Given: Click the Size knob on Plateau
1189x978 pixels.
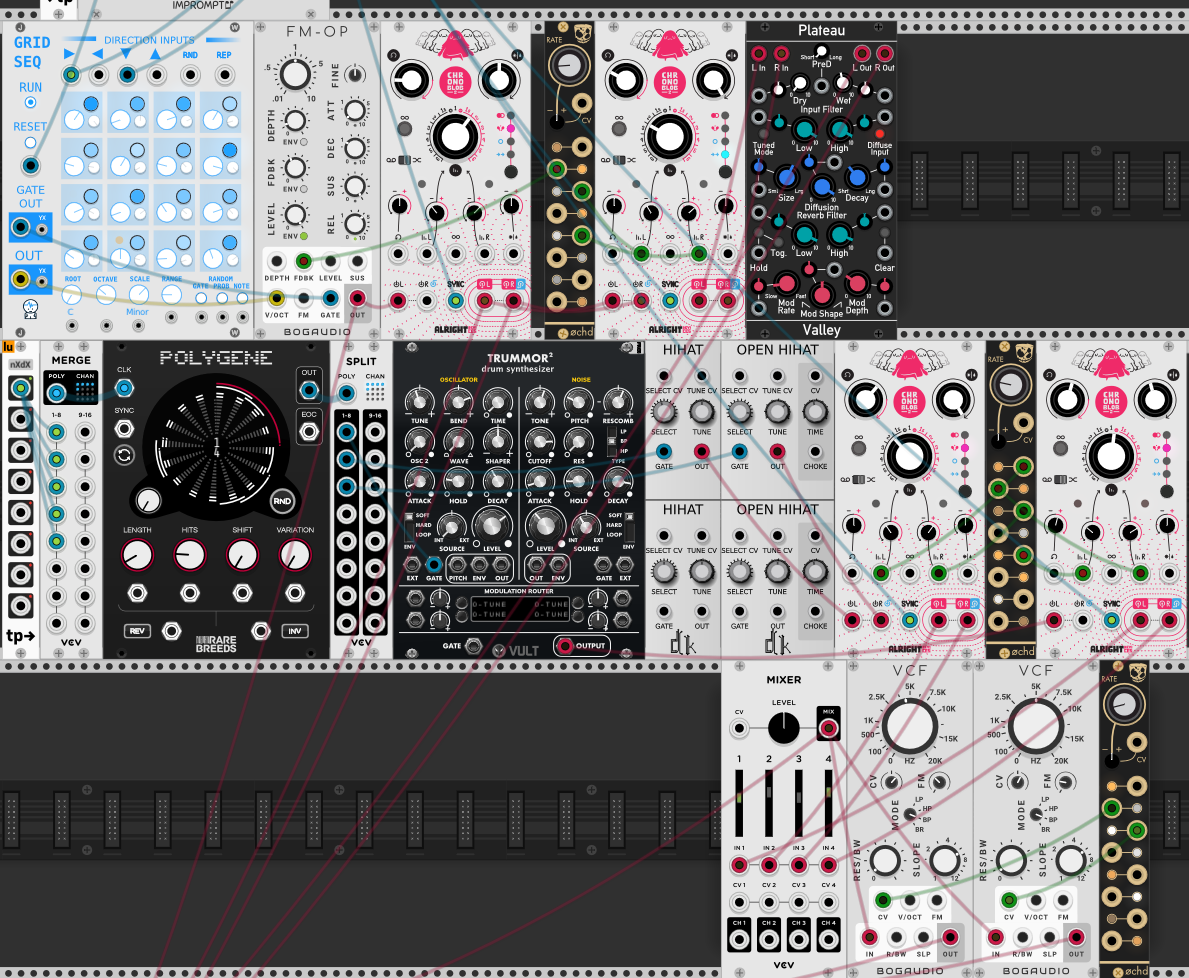Looking at the screenshot, I should pyautogui.click(x=786, y=177).
